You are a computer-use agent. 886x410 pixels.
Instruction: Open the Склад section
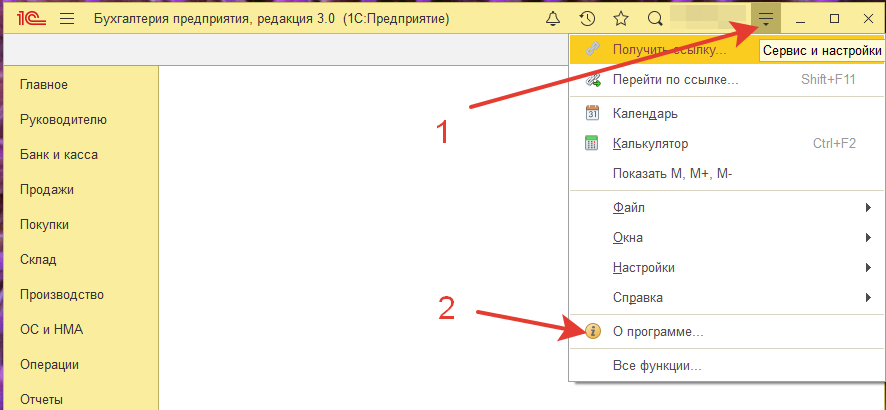[38, 260]
